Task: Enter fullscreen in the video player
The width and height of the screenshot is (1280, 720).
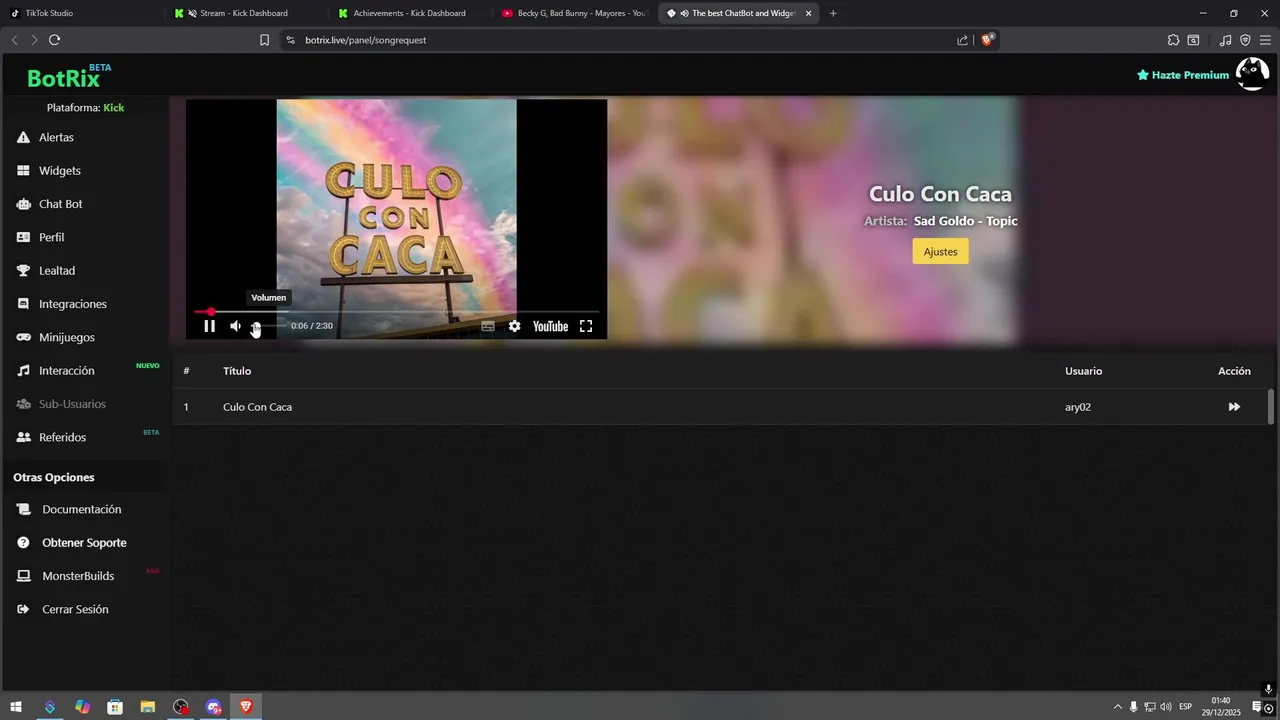Action: (586, 326)
